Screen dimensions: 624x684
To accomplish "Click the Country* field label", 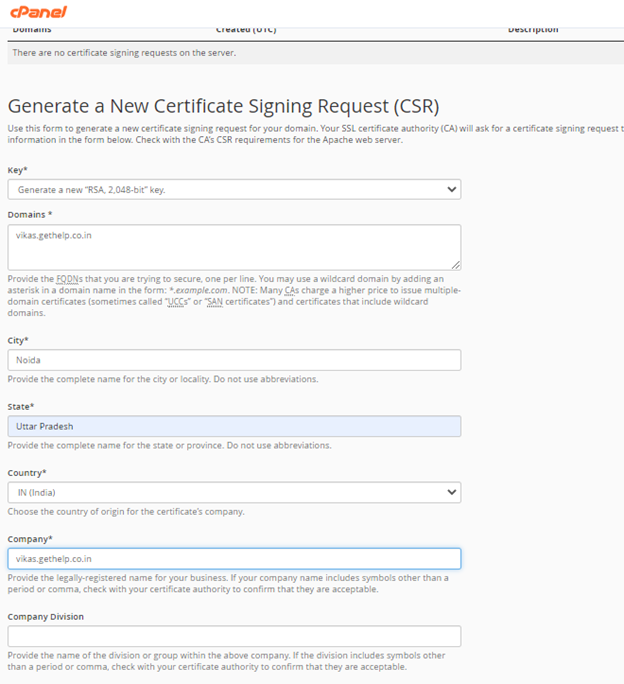I will point(27,472).
